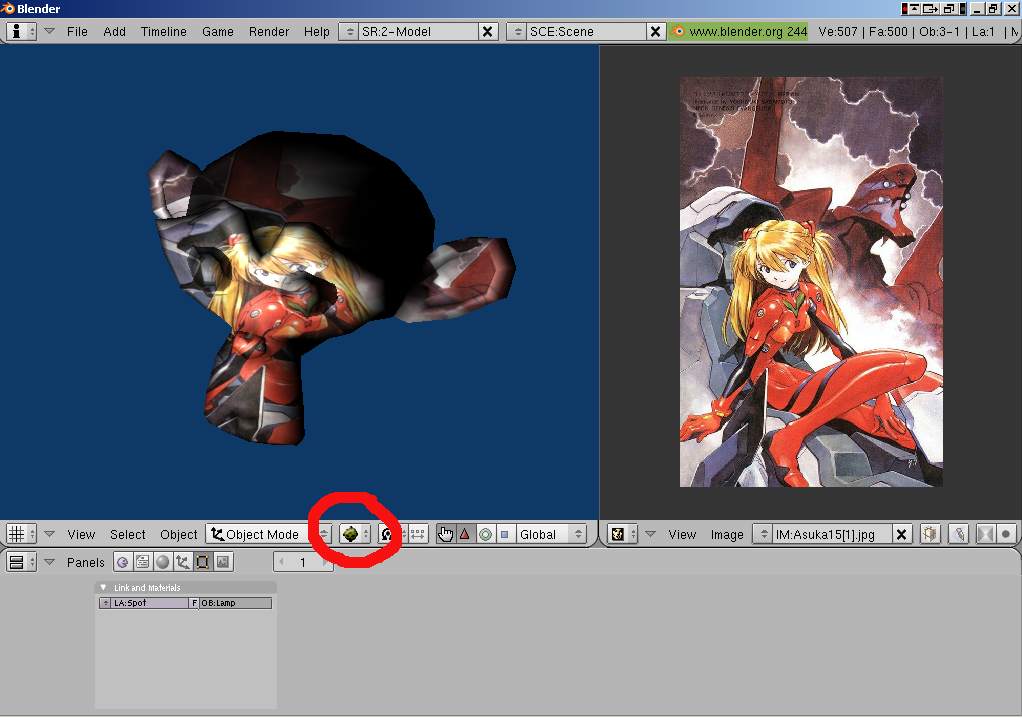Open the Panels menu
The image size is (1022, 718).
(85, 562)
